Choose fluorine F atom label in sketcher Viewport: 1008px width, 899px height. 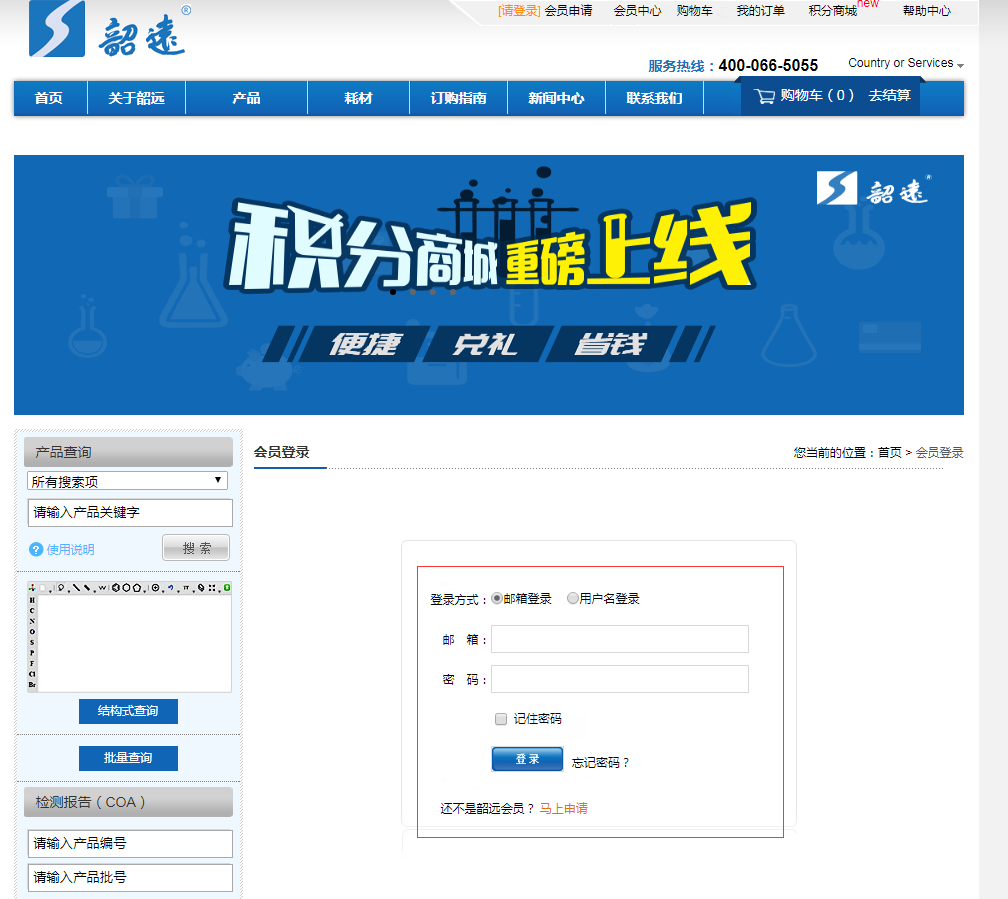tap(32, 663)
